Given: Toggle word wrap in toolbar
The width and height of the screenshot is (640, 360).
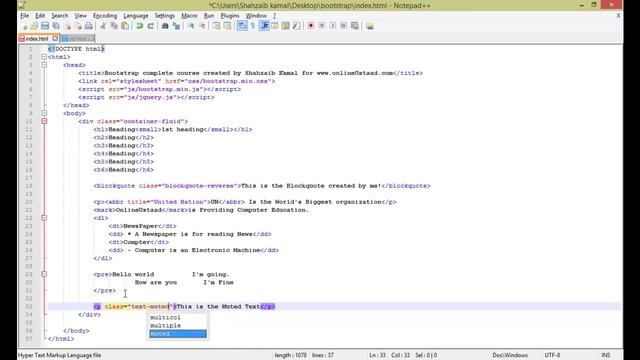Looking at the screenshot, I should 242,26.
